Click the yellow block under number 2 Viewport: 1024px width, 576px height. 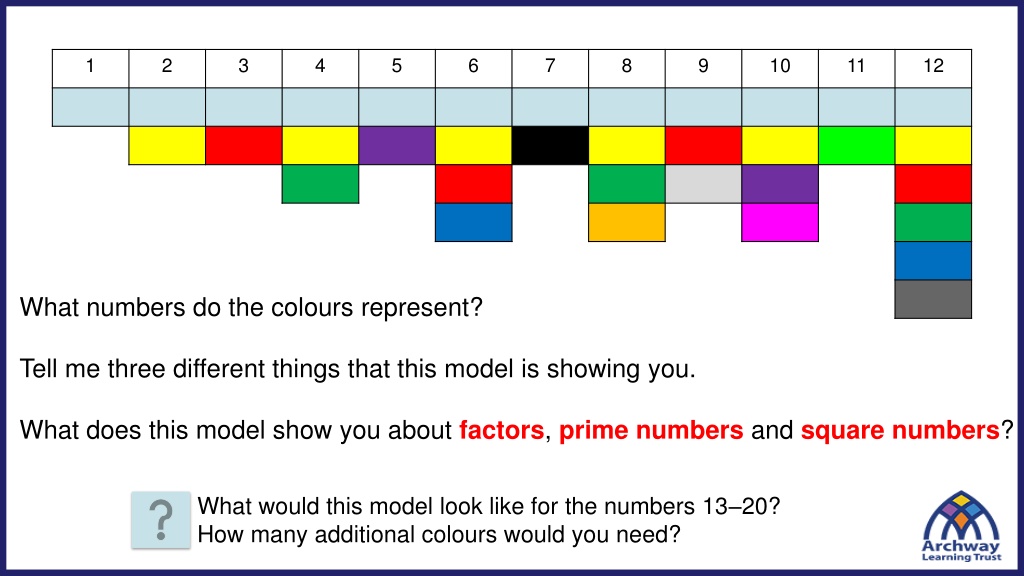click(167, 145)
